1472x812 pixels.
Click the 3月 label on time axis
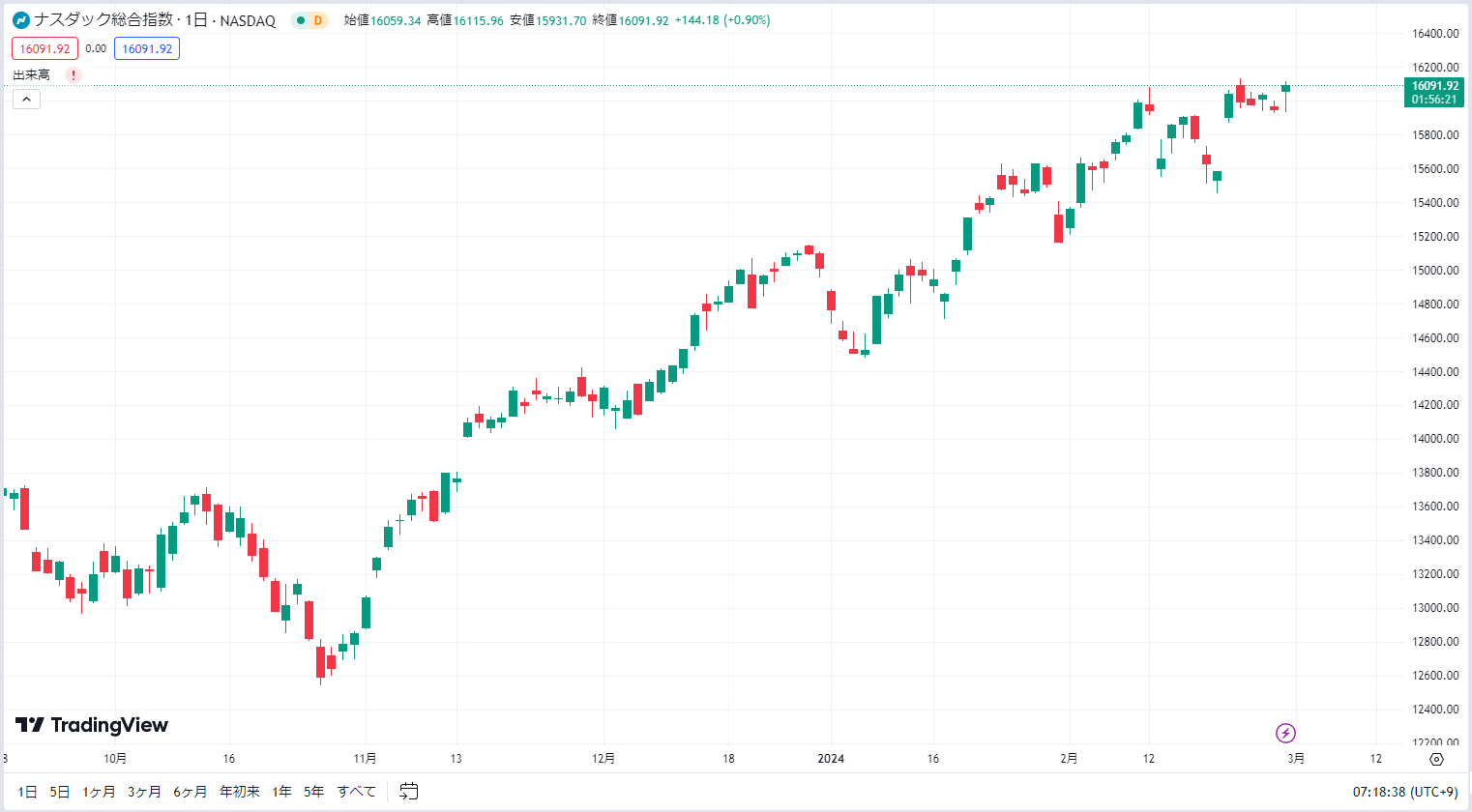tap(1296, 759)
